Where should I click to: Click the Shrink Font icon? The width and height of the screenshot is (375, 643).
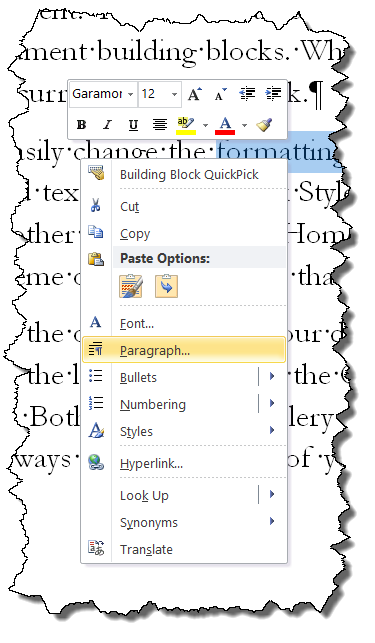[221, 94]
